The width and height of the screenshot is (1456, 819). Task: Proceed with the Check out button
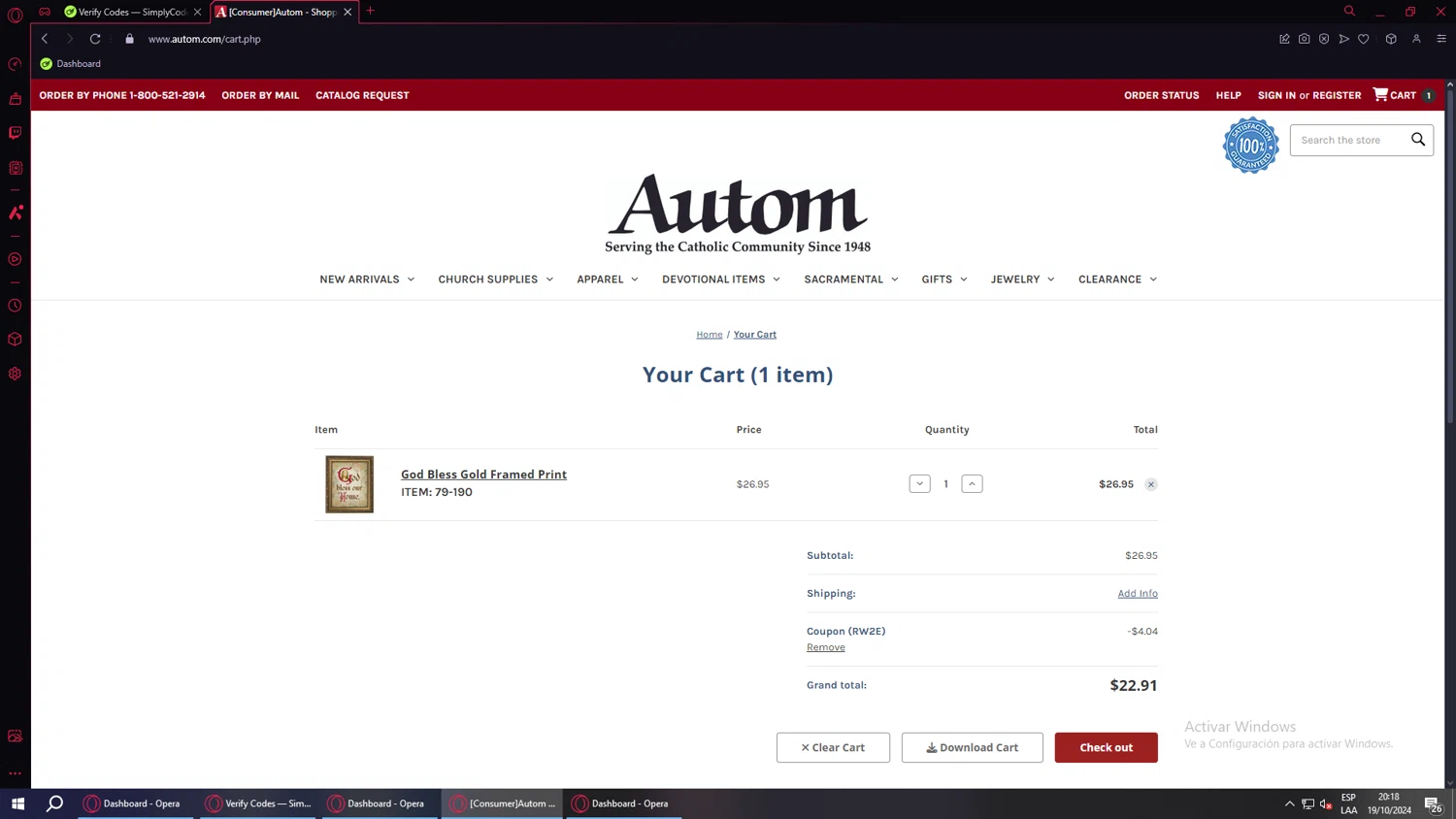click(x=1106, y=747)
